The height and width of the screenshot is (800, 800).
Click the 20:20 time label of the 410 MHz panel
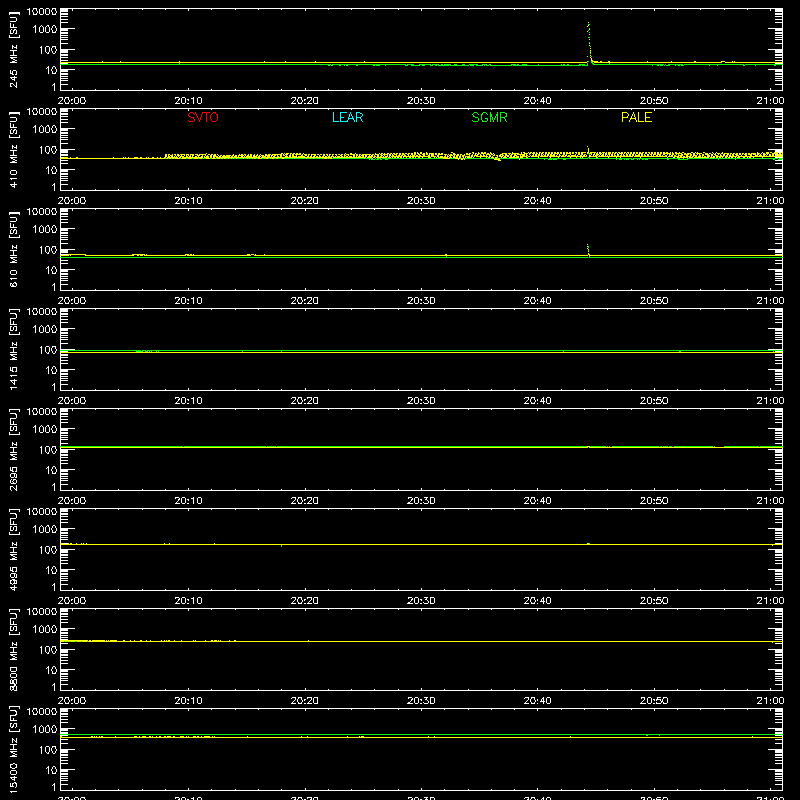click(305, 201)
